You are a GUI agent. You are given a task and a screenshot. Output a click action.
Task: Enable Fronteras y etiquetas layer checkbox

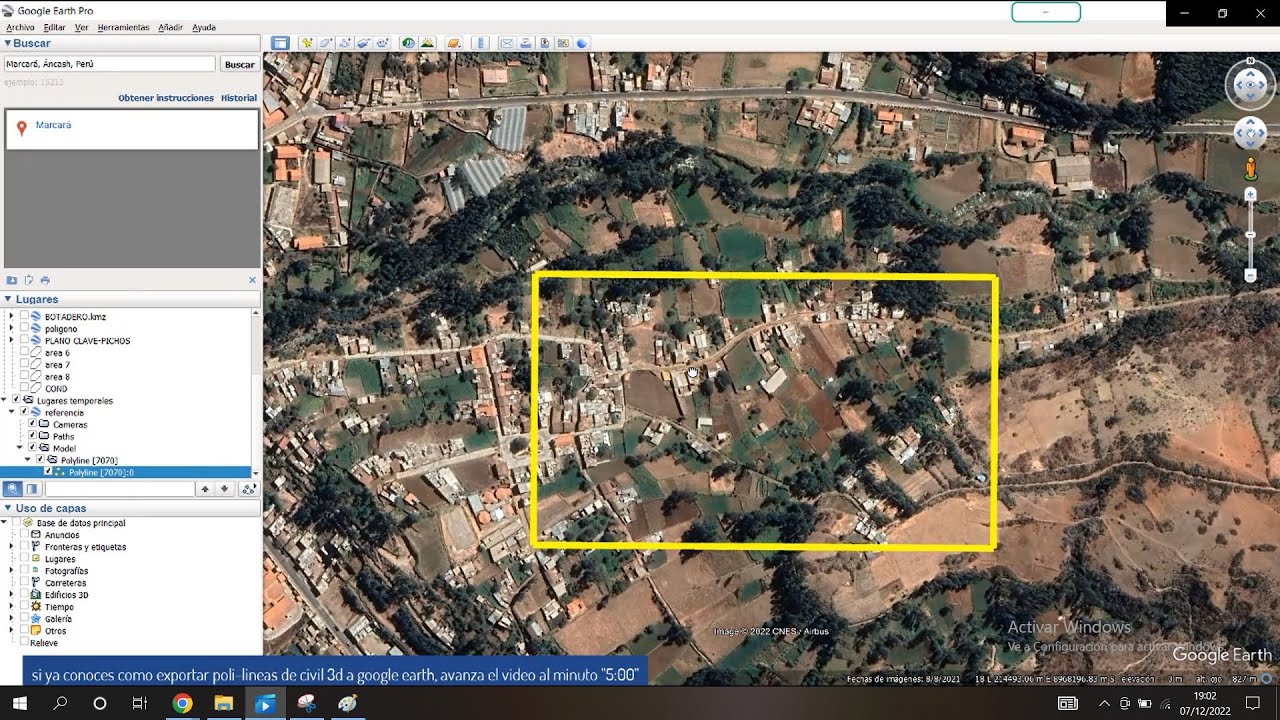(24, 547)
